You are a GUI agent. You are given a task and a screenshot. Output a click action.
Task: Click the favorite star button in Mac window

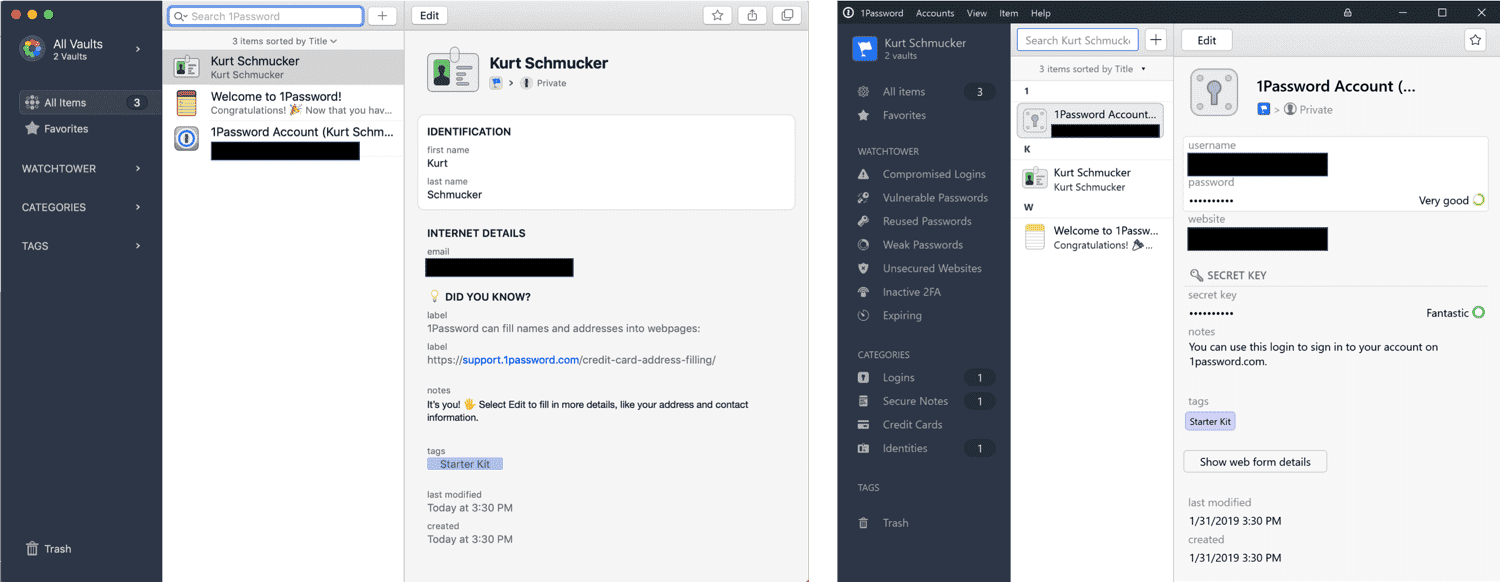(x=717, y=15)
